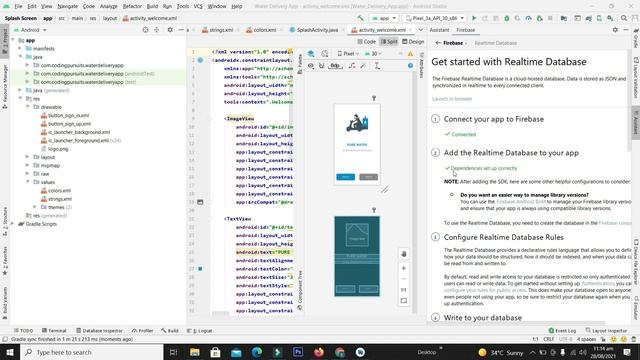Click the infer constraints wand icon
The image size is (640, 360).
pos(363,66)
